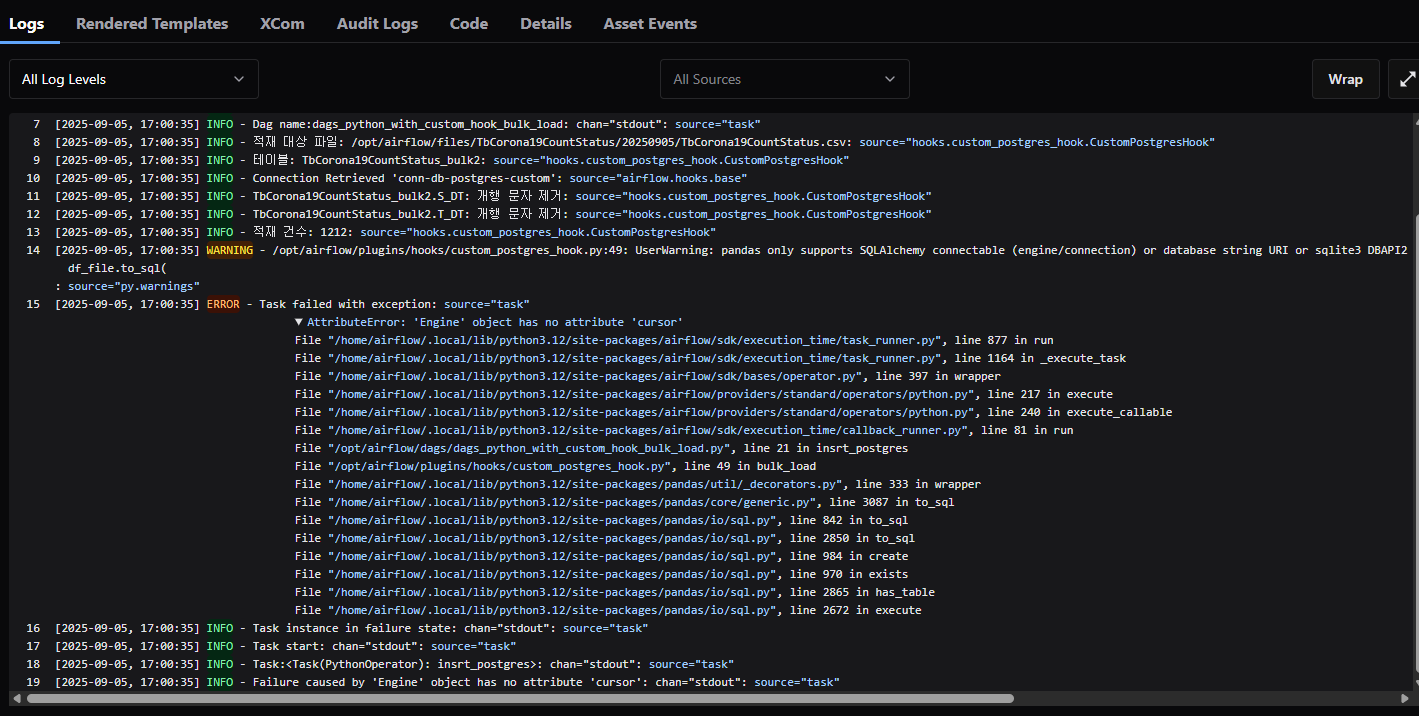Click 'Failure caused by' log message

coord(451,682)
